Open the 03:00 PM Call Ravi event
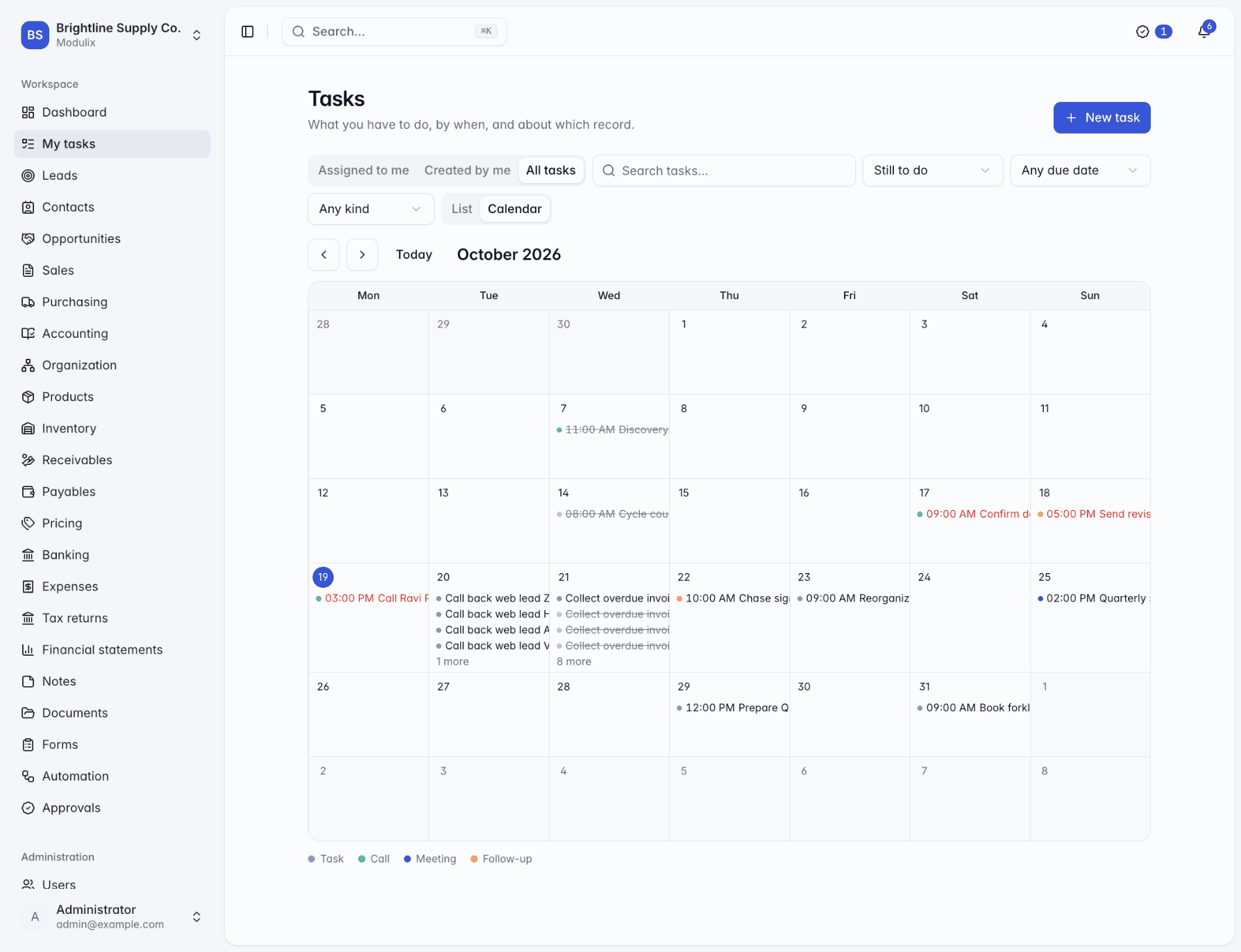The width and height of the screenshot is (1241, 952). point(371,599)
